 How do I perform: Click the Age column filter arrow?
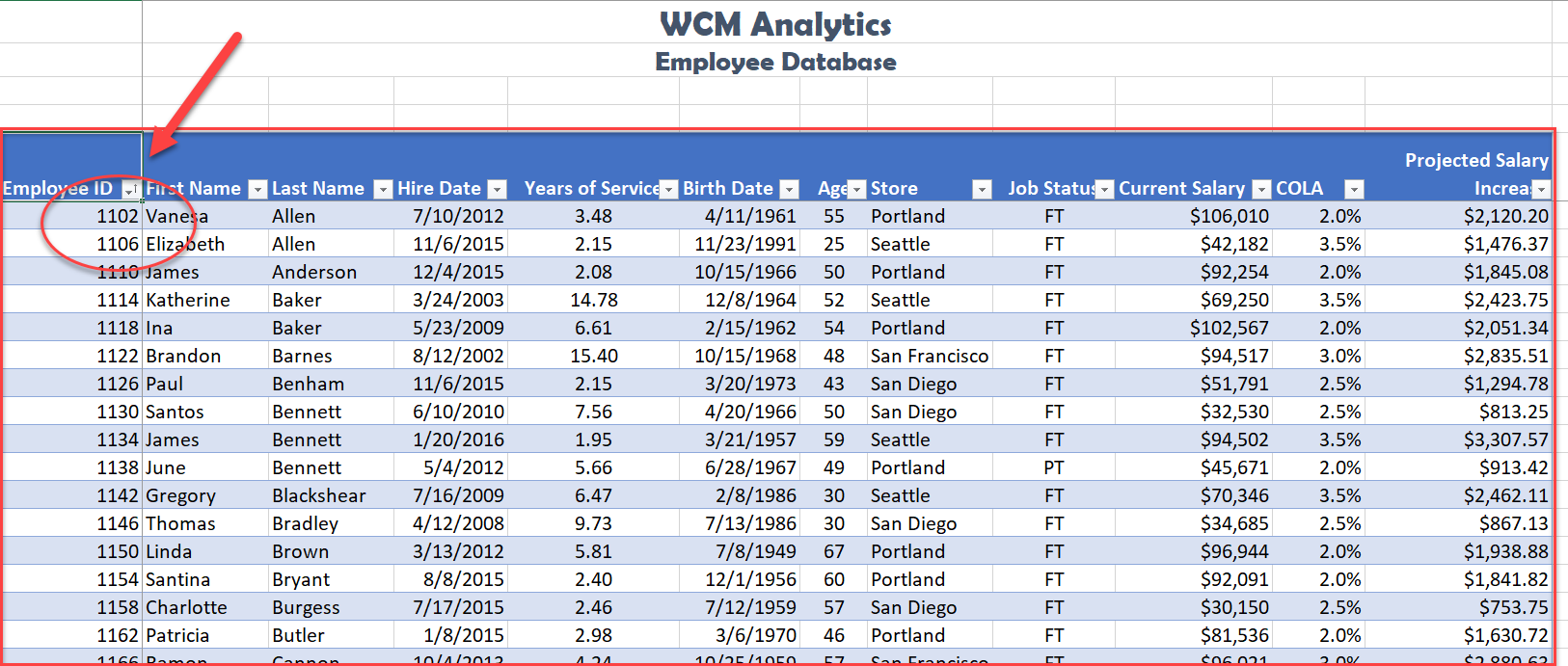(x=856, y=190)
